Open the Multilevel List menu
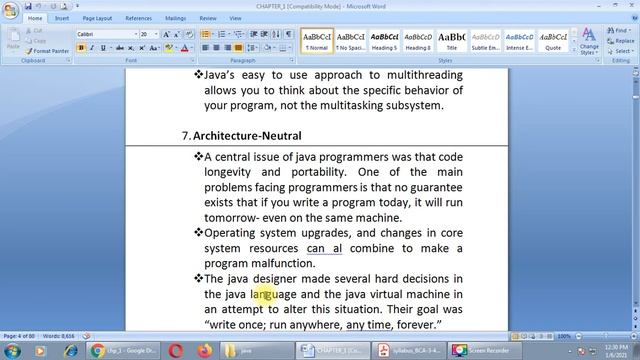 (238, 34)
